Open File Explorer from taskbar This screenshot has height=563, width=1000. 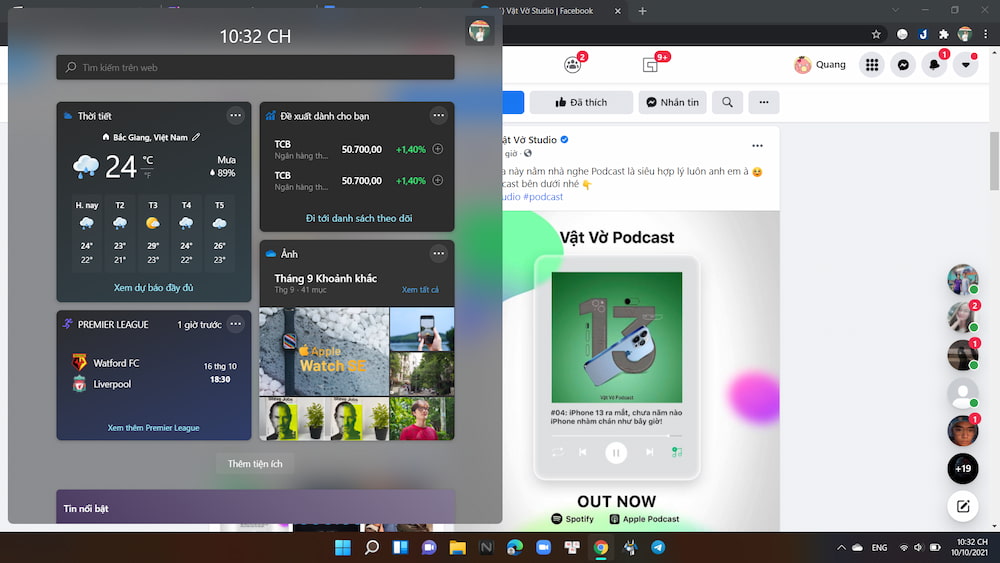click(458, 547)
